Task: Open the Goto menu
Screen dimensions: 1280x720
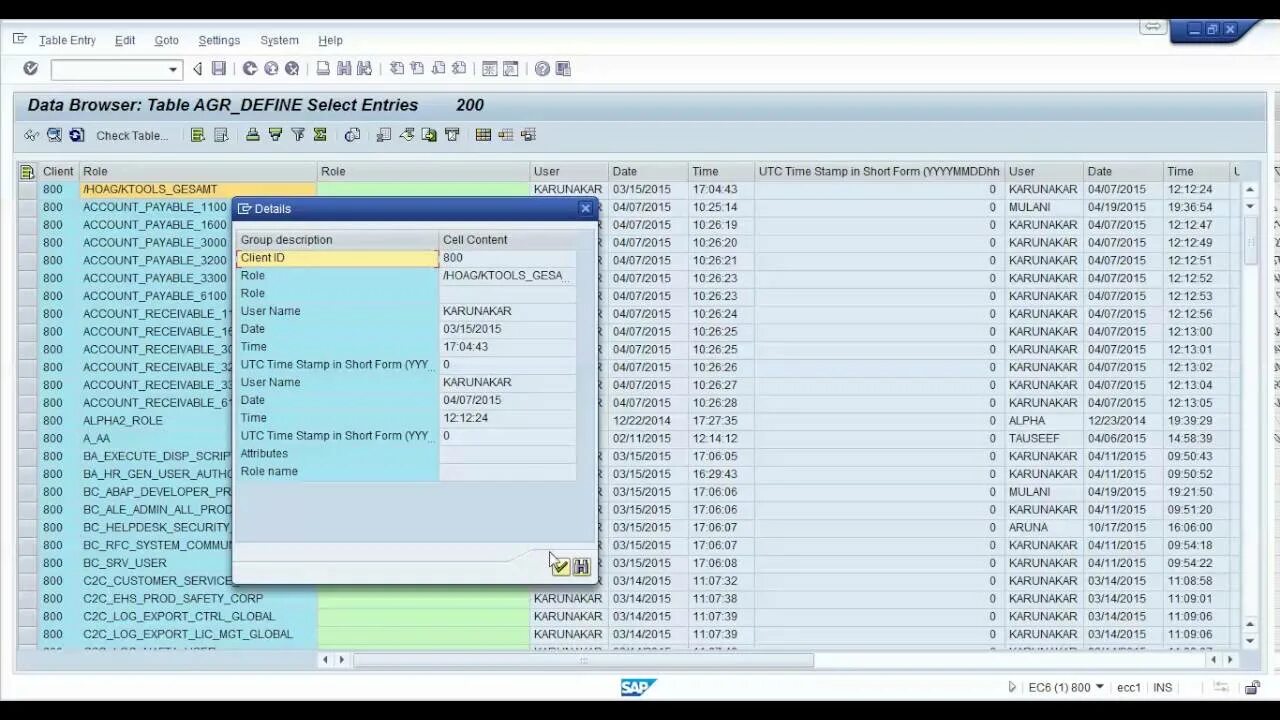Action: pos(166,40)
